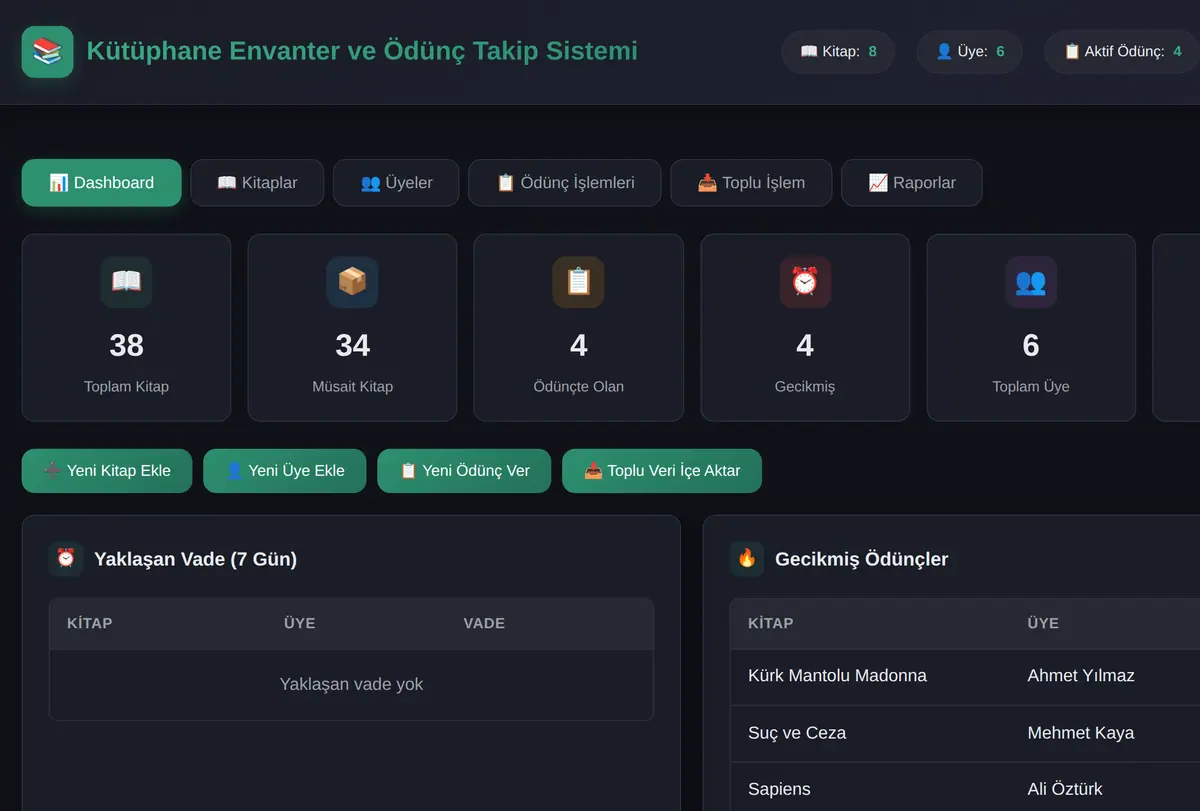Go to the Üyeler tab
This screenshot has height=811, width=1200.
coord(396,183)
